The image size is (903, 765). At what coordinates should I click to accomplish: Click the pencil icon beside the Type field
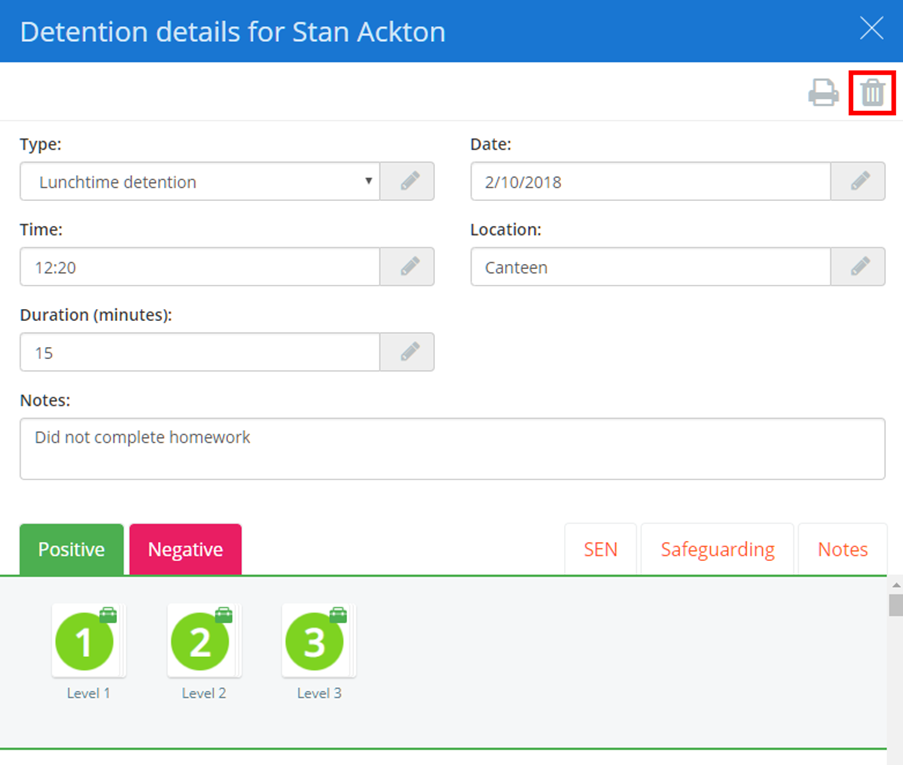(407, 181)
